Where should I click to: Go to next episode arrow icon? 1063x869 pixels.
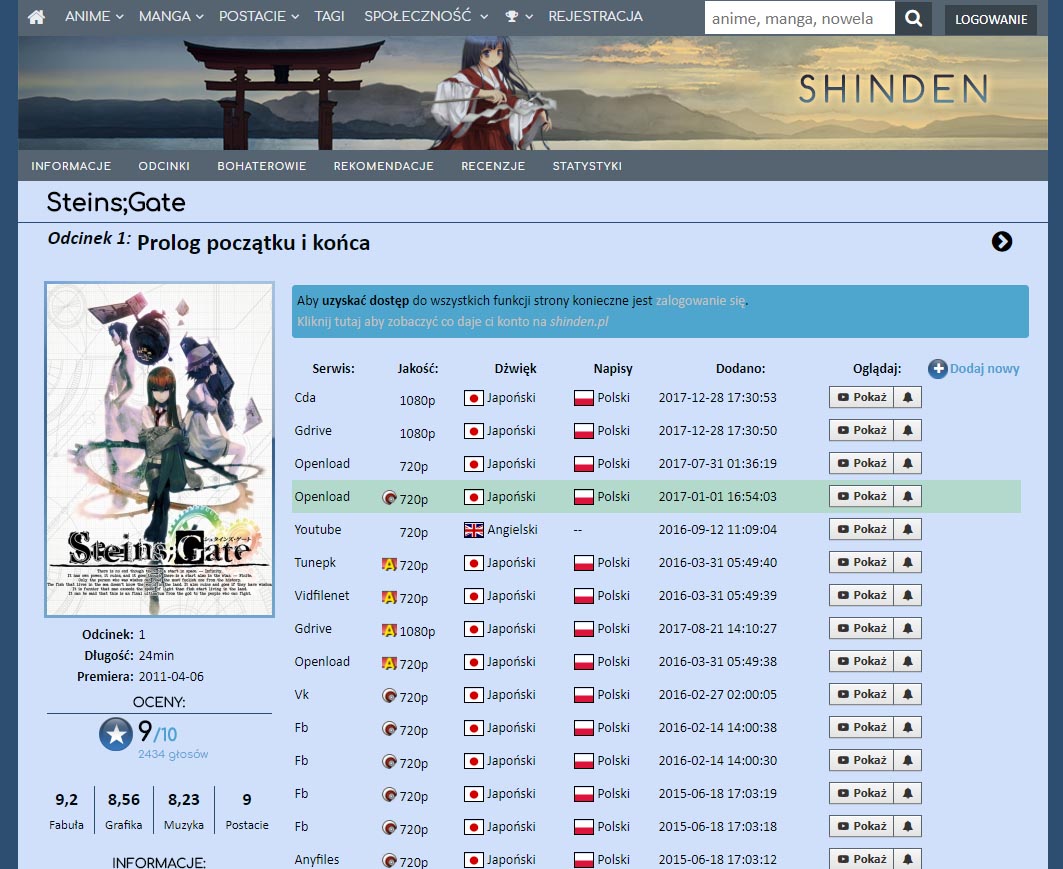click(x=1001, y=241)
